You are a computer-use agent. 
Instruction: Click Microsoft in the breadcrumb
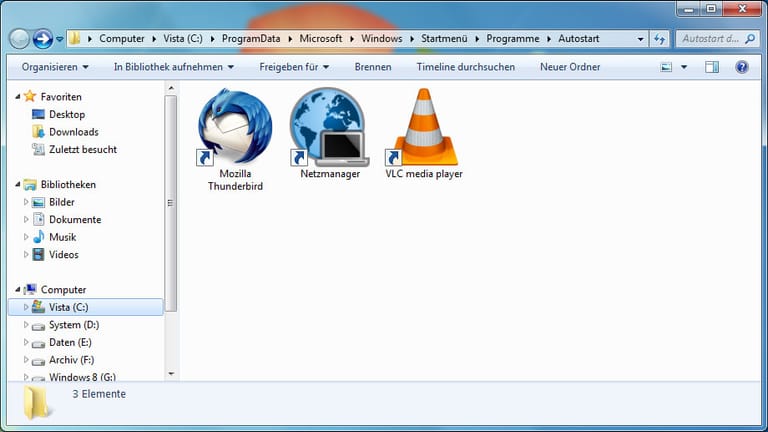pos(321,39)
